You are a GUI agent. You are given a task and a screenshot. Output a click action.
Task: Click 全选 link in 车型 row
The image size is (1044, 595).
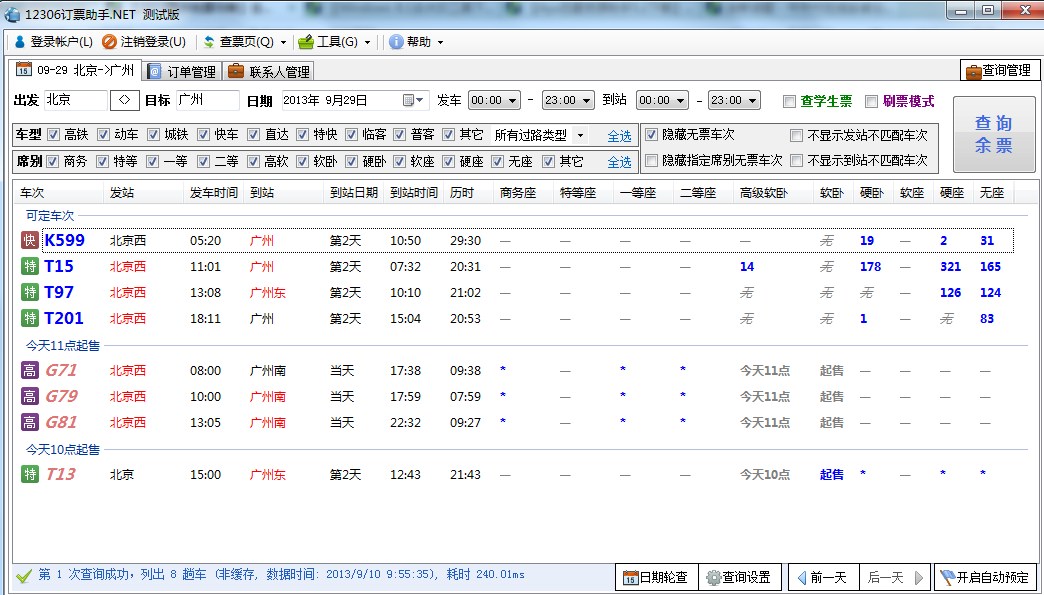click(619, 136)
